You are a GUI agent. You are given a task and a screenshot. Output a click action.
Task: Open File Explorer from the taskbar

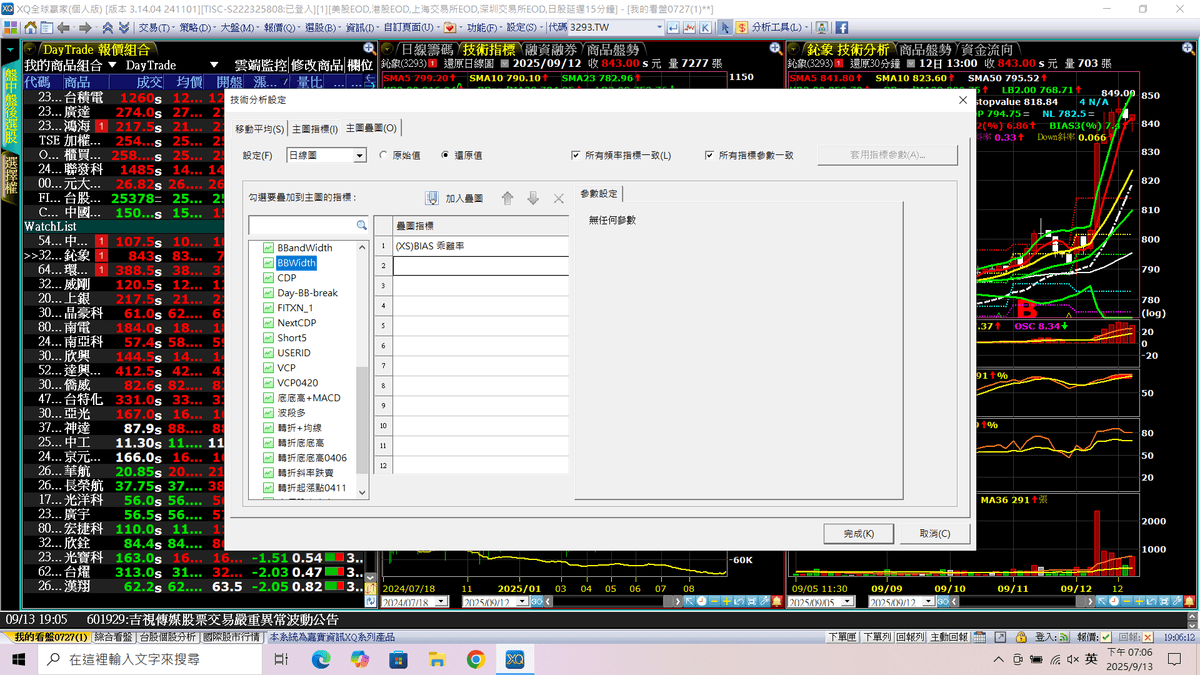[x=437, y=659]
